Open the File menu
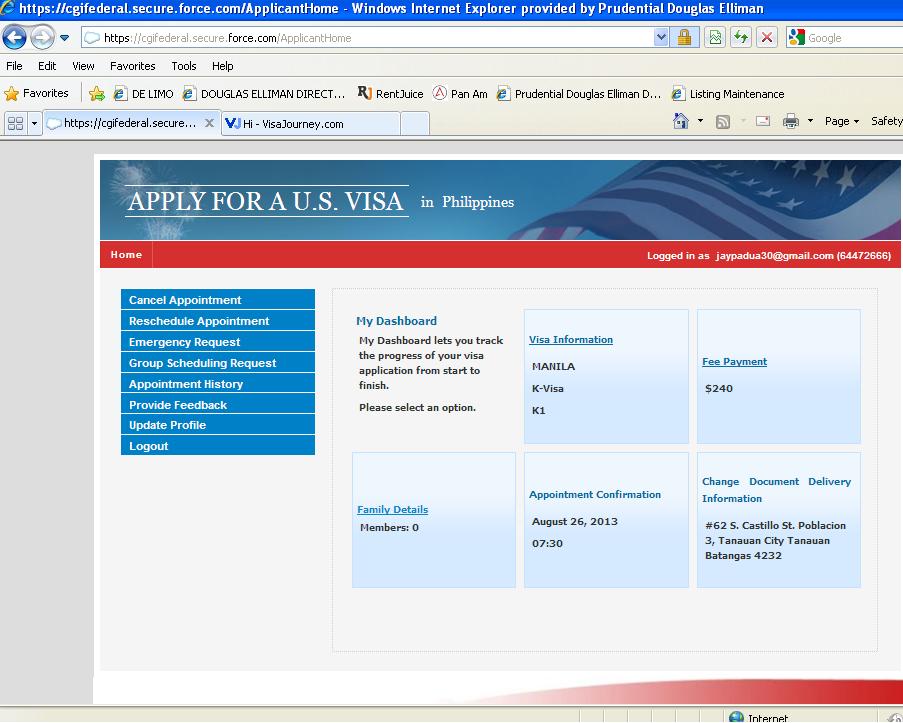Image resolution: width=903 pixels, height=723 pixels. click(14, 66)
